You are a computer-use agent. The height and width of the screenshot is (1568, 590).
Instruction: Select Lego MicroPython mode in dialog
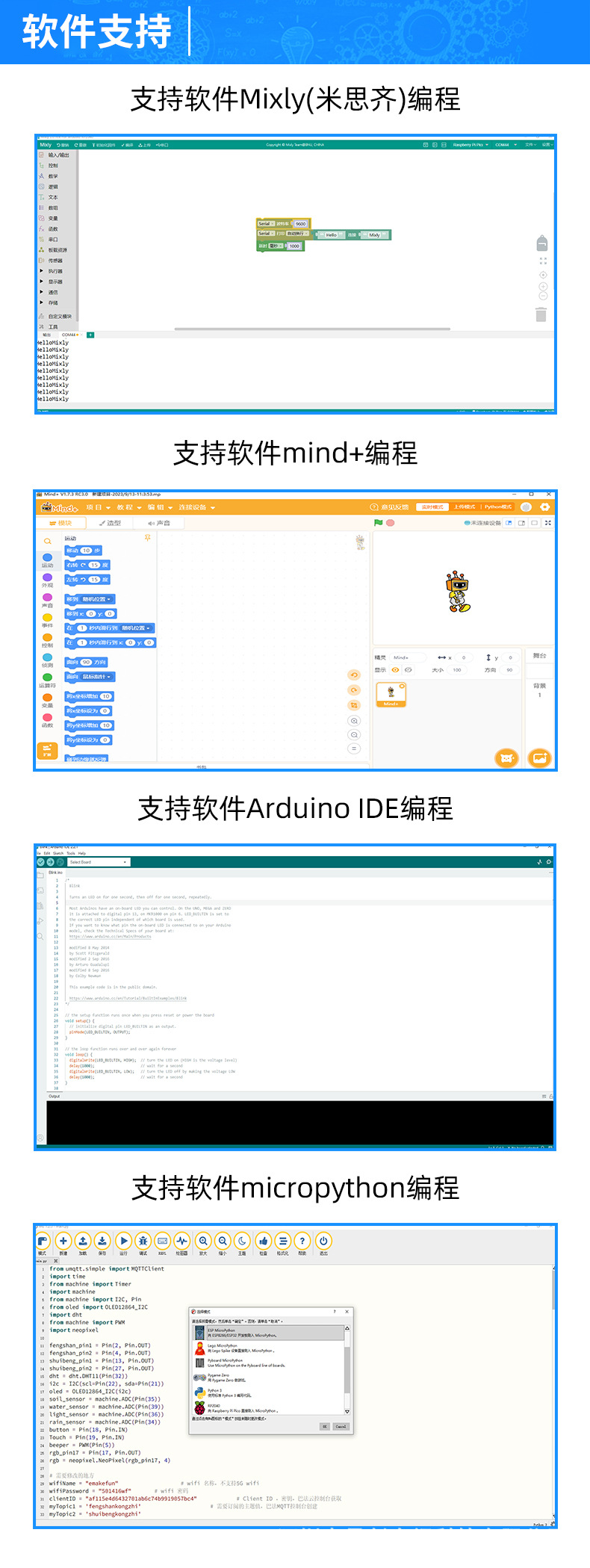[x=269, y=1348]
